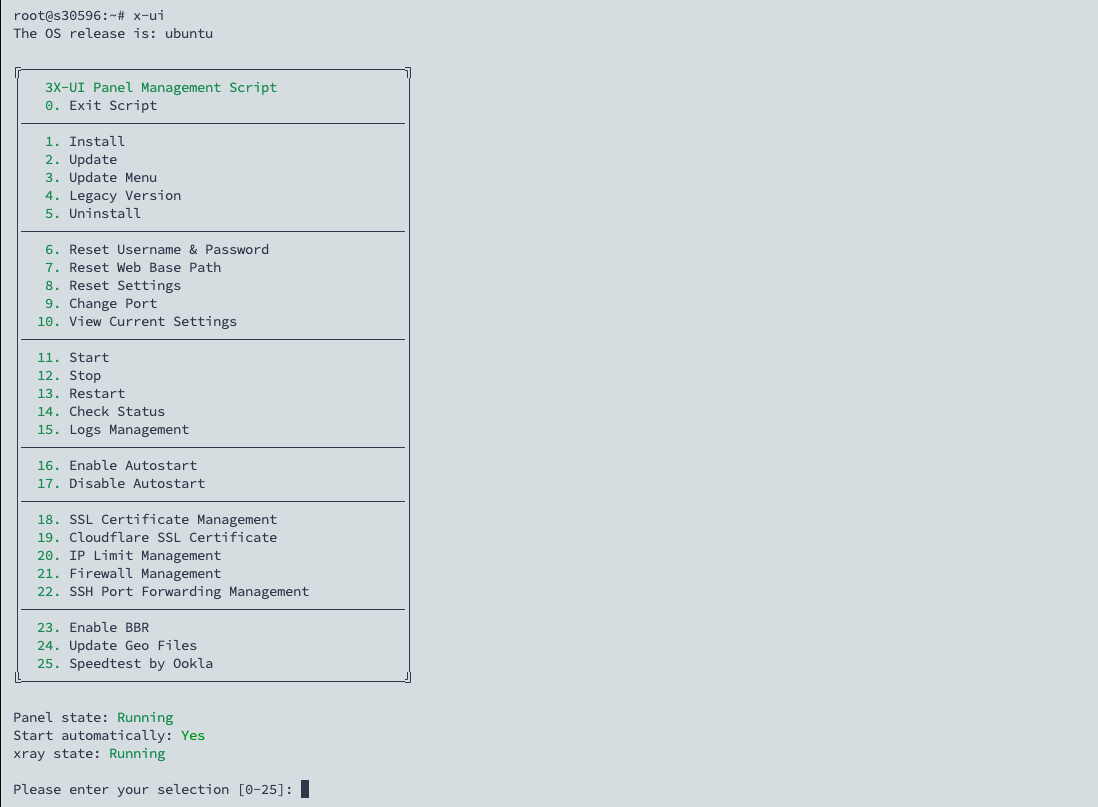
Task: Select the Install option in the menu
Action: tap(96, 142)
